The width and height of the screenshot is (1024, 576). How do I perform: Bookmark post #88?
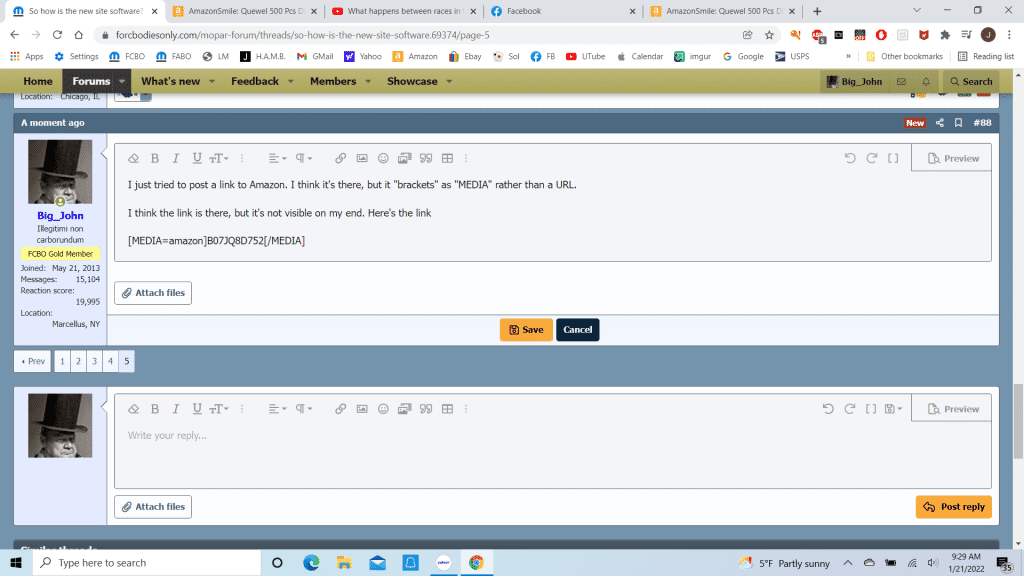click(x=959, y=123)
